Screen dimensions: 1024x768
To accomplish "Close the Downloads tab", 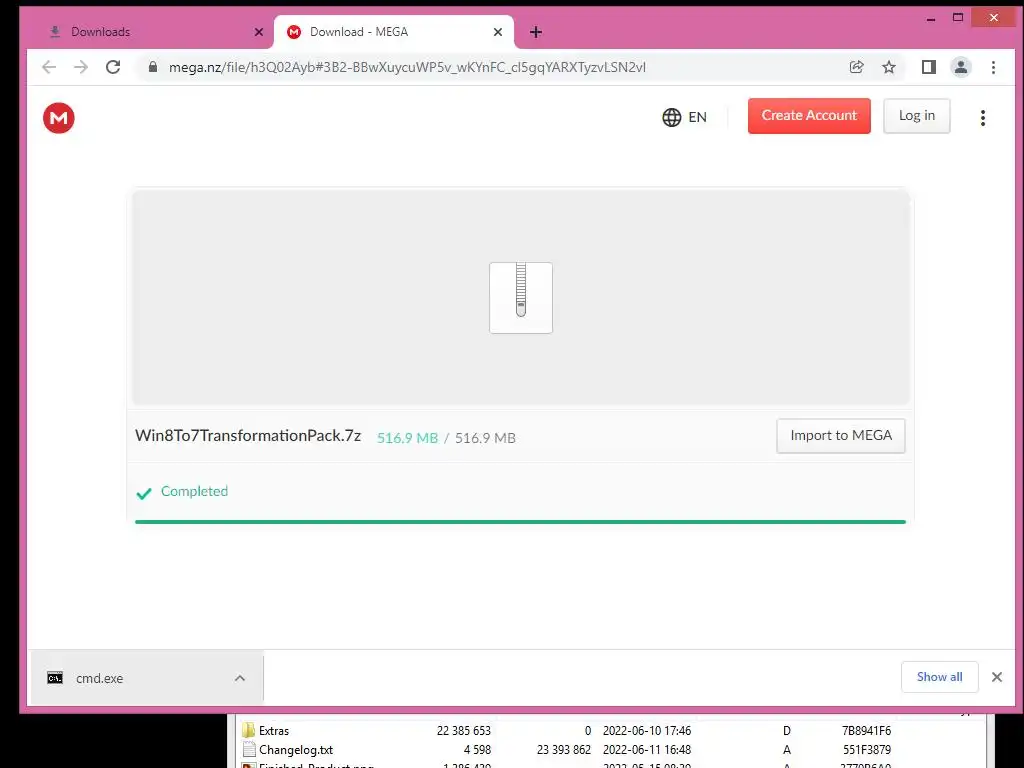I will coord(259,32).
